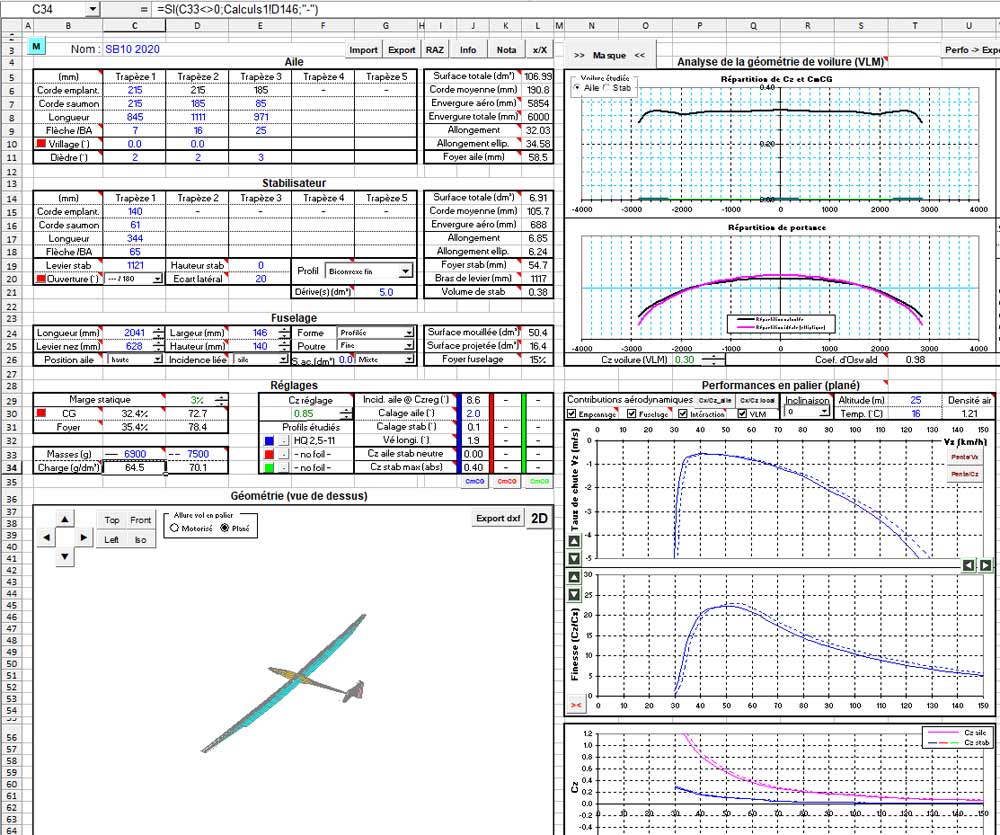1000x835 pixels.
Task: Click the Info button
Action: point(468,50)
